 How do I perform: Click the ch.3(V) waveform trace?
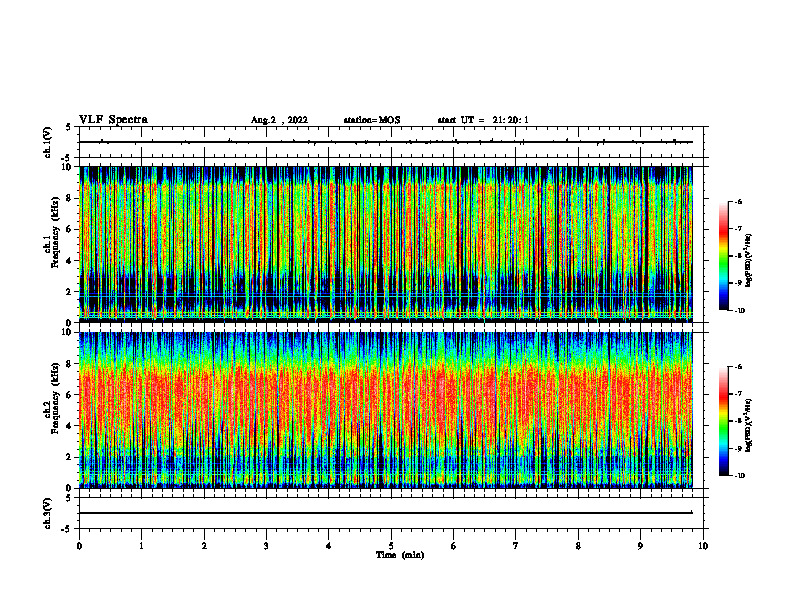[386, 513]
